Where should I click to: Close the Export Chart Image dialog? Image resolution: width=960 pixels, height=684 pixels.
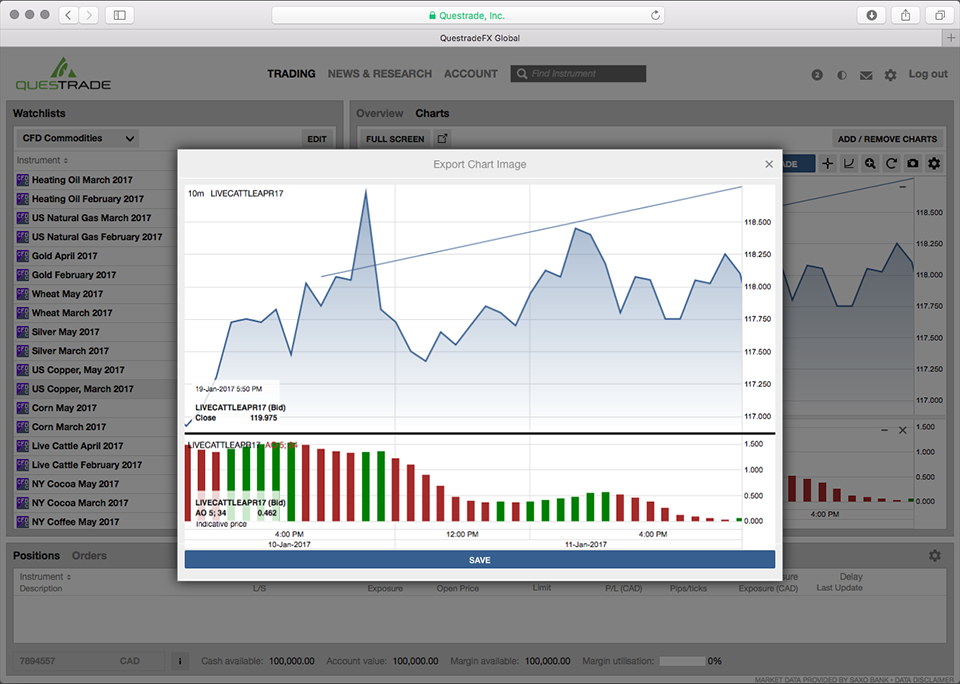(769, 164)
